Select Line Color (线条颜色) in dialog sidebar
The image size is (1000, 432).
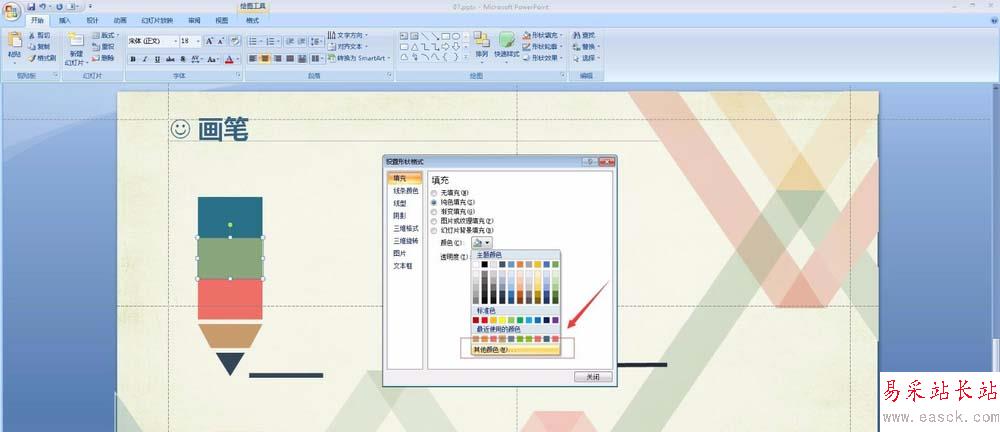(406, 191)
